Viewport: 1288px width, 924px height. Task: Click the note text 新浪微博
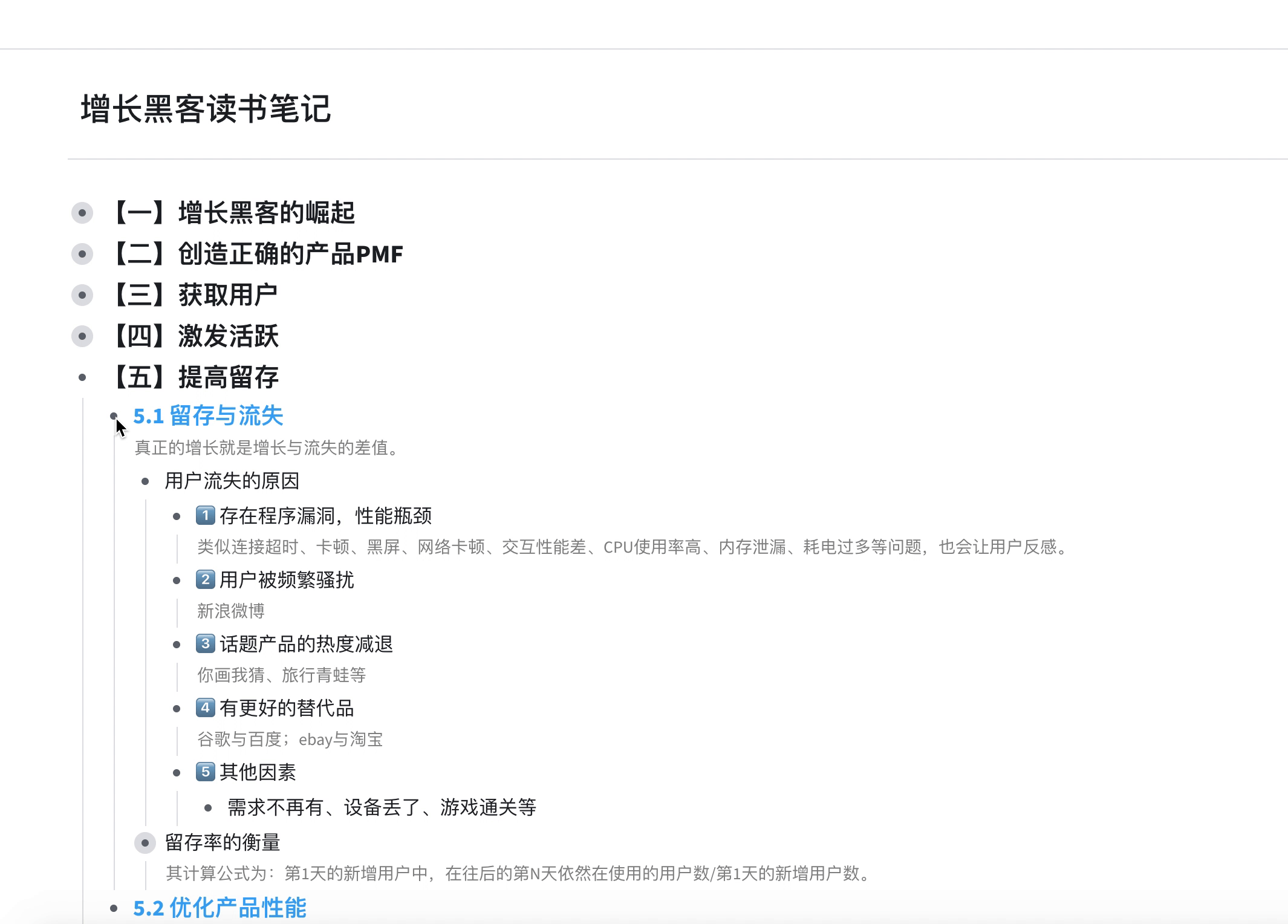tap(231, 611)
